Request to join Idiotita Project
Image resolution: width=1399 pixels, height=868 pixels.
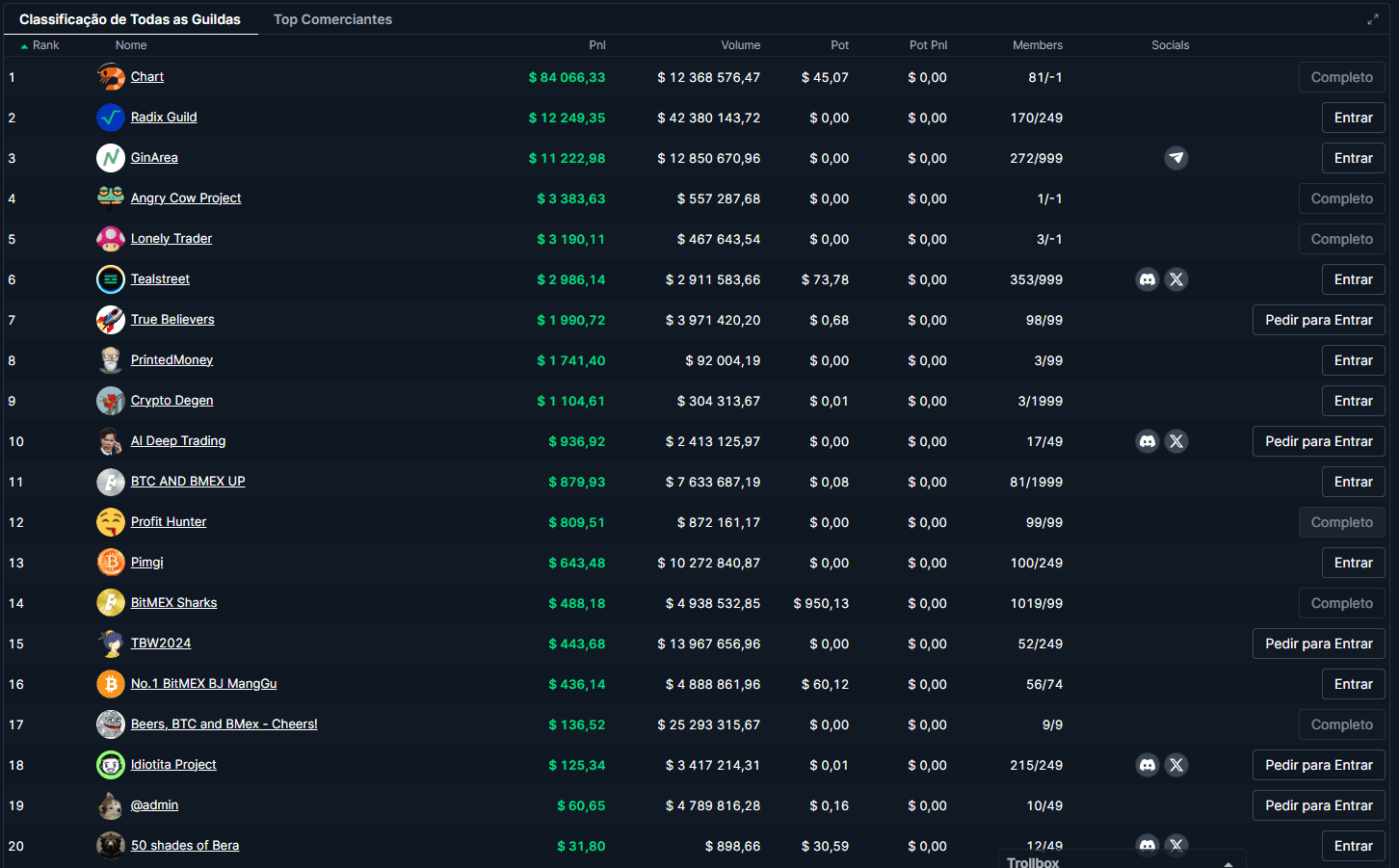(x=1319, y=765)
